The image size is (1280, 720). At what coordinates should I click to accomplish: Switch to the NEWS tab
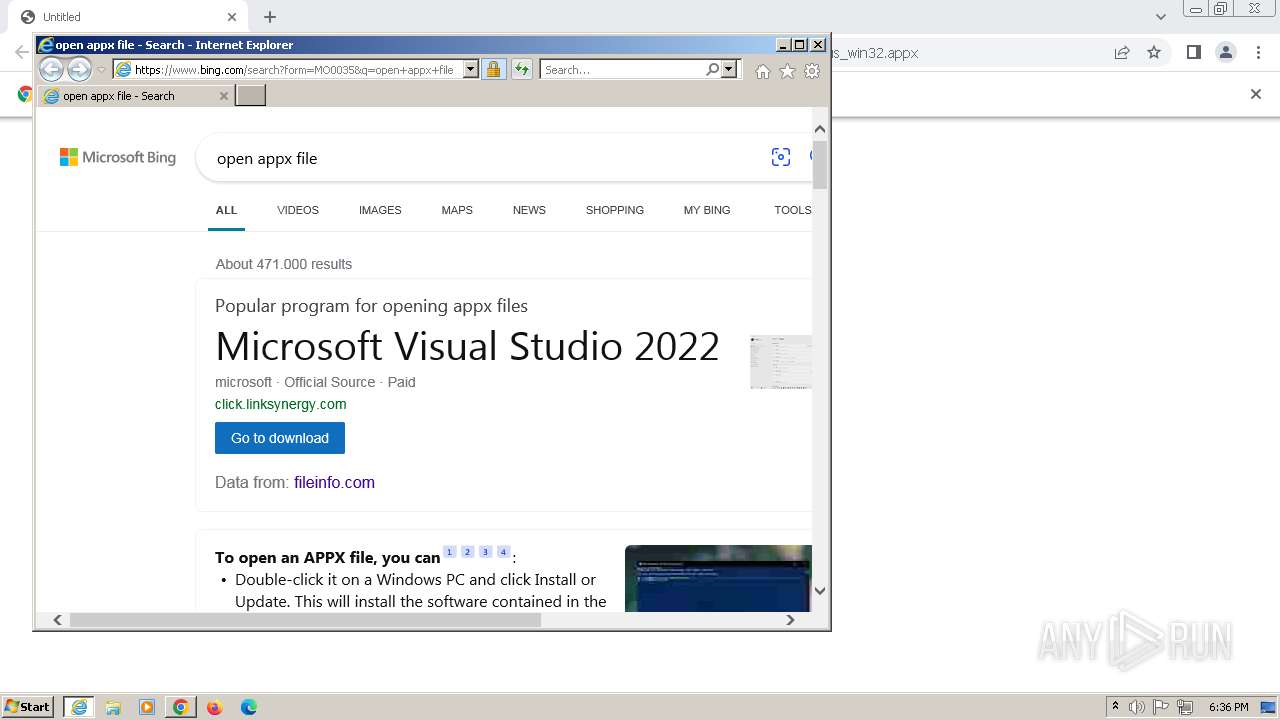pyautogui.click(x=529, y=210)
